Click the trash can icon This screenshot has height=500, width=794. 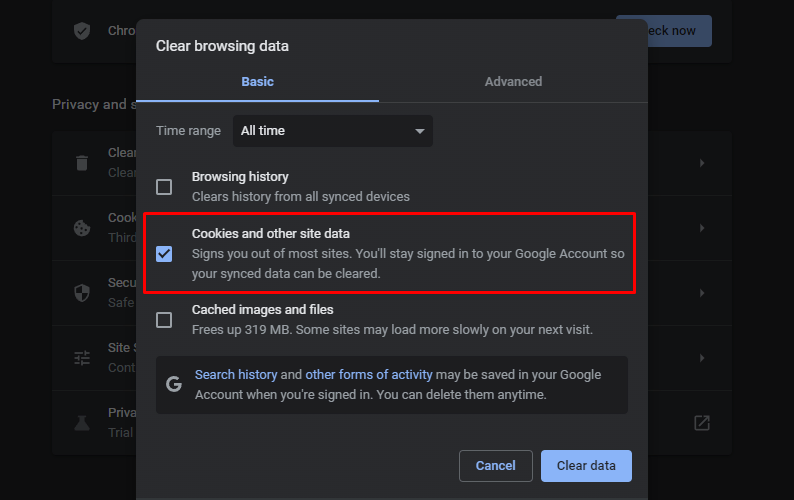click(82, 163)
